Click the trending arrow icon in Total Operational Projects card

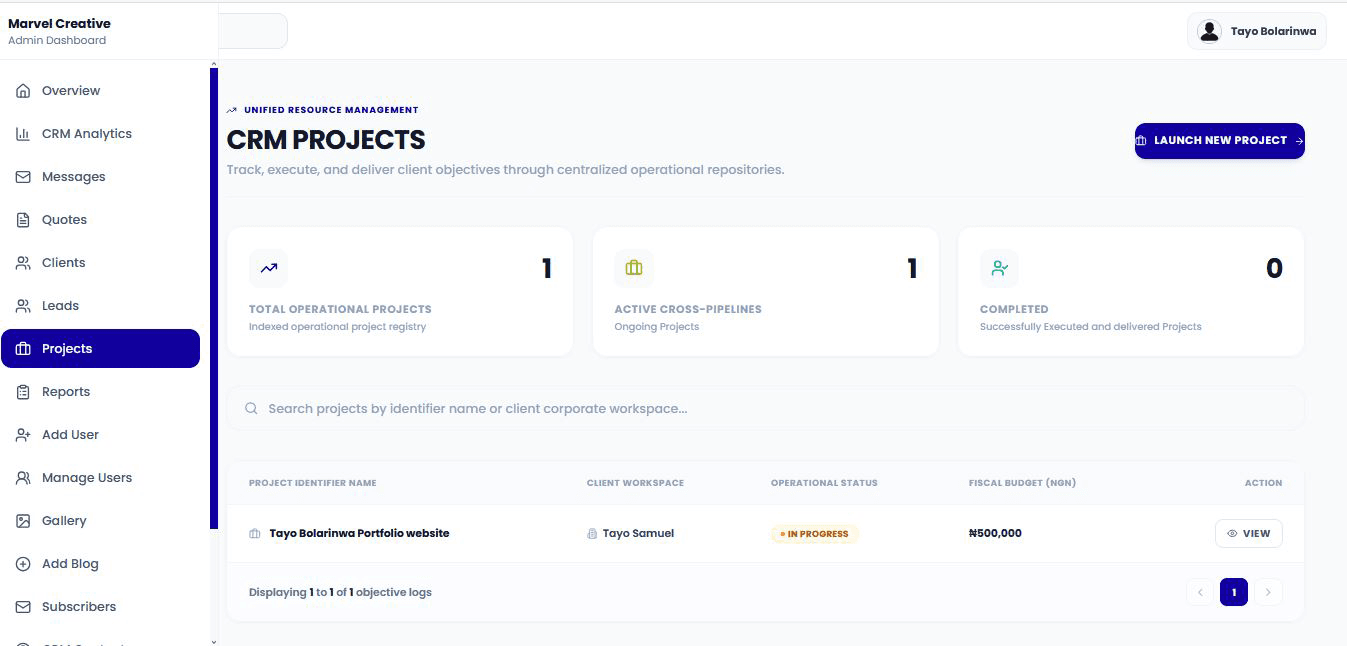268,268
